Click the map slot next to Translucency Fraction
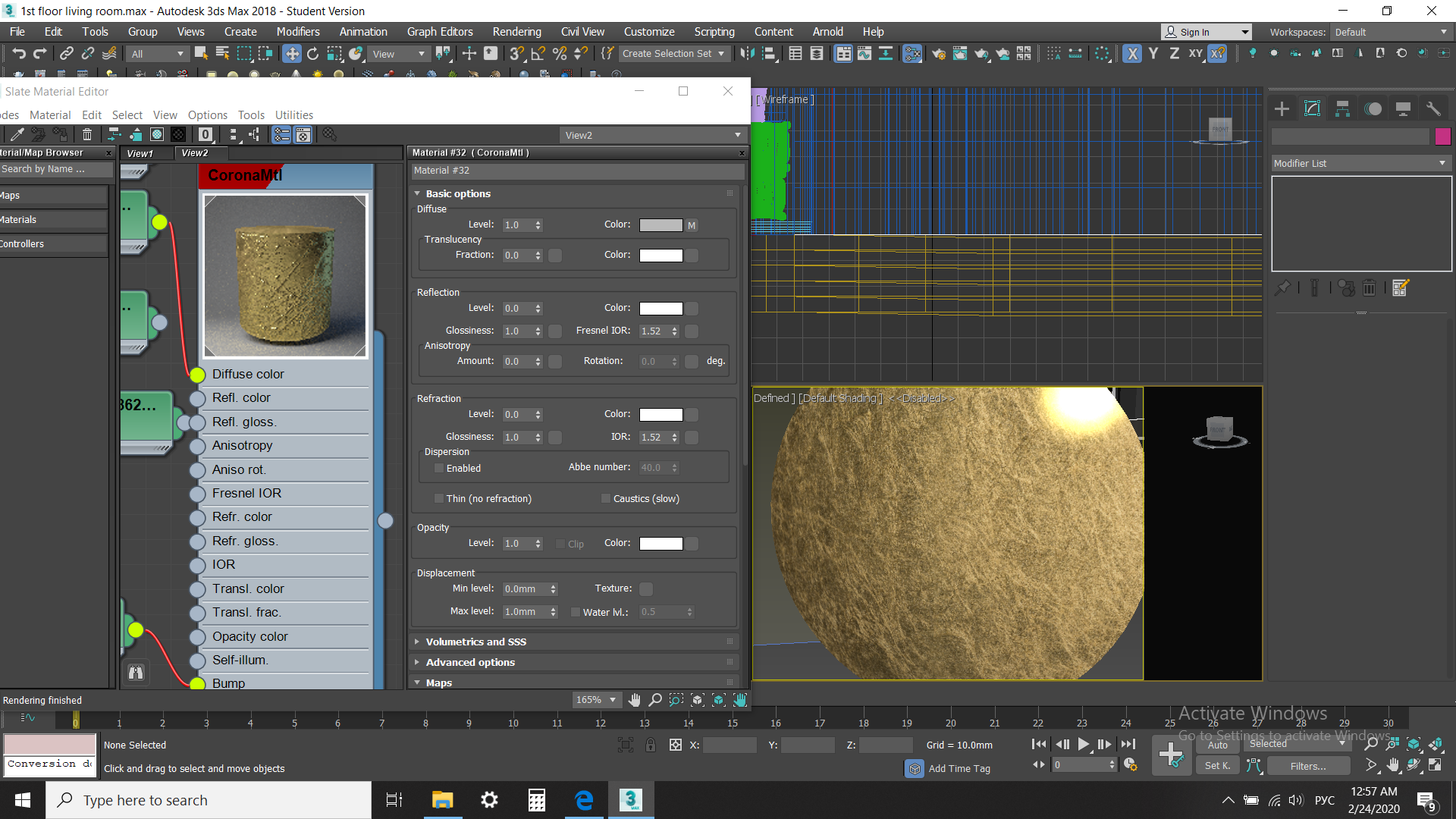The height and width of the screenshot is (819, 1456). coord(555,256)
